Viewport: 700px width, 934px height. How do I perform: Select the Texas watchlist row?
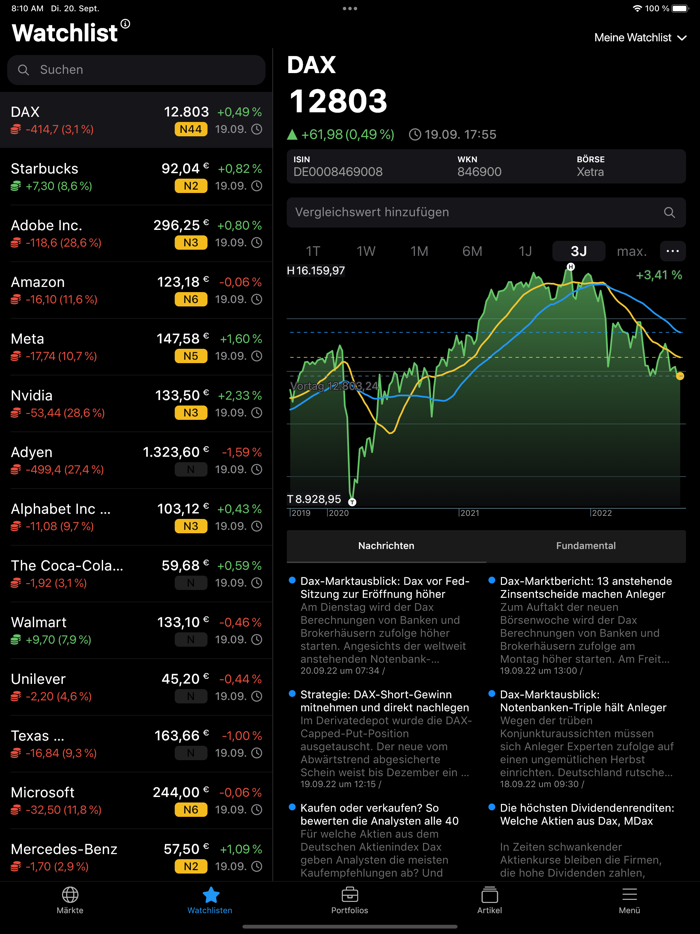pyautogui.click(x=136, y=744)
